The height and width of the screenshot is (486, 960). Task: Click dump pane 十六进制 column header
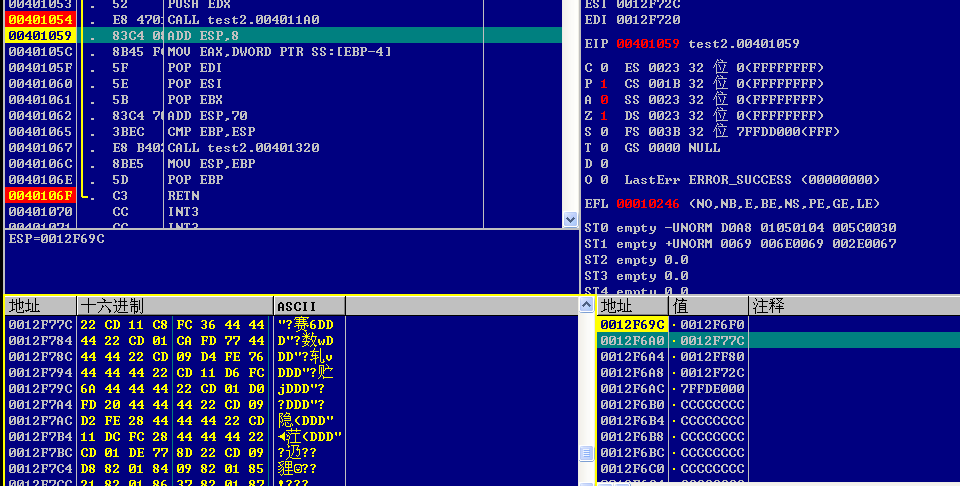175,305
